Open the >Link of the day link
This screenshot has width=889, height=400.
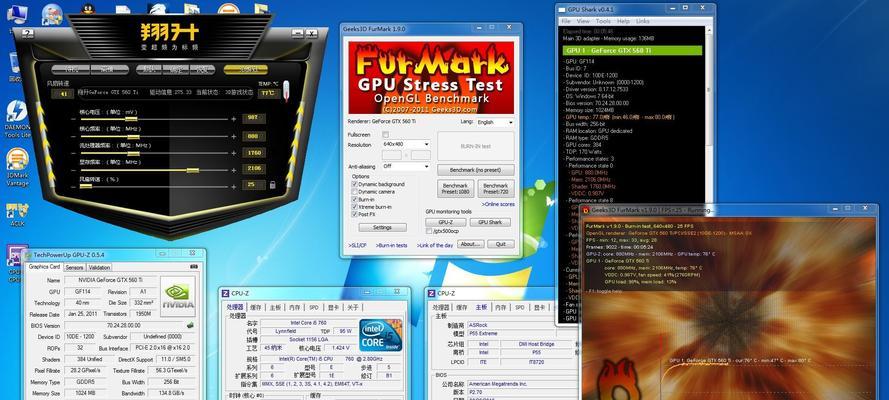point(435,245)
